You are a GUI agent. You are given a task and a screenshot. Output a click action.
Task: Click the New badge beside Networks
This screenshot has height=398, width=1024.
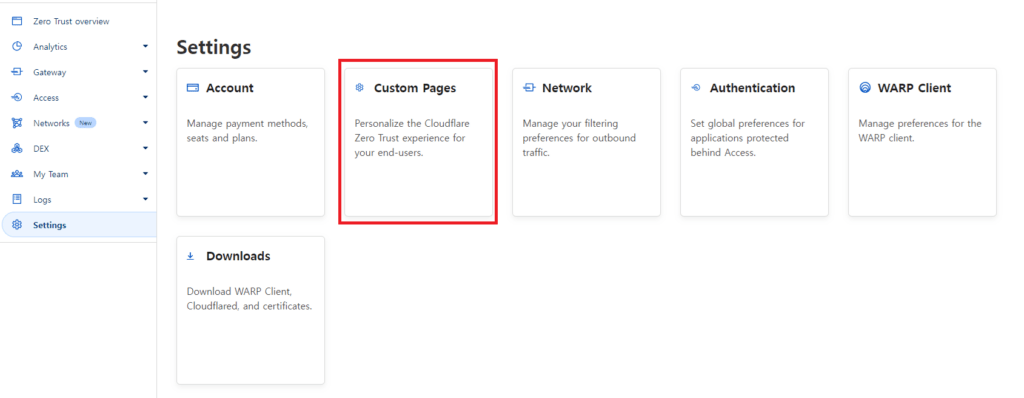(x=85, y=123)
